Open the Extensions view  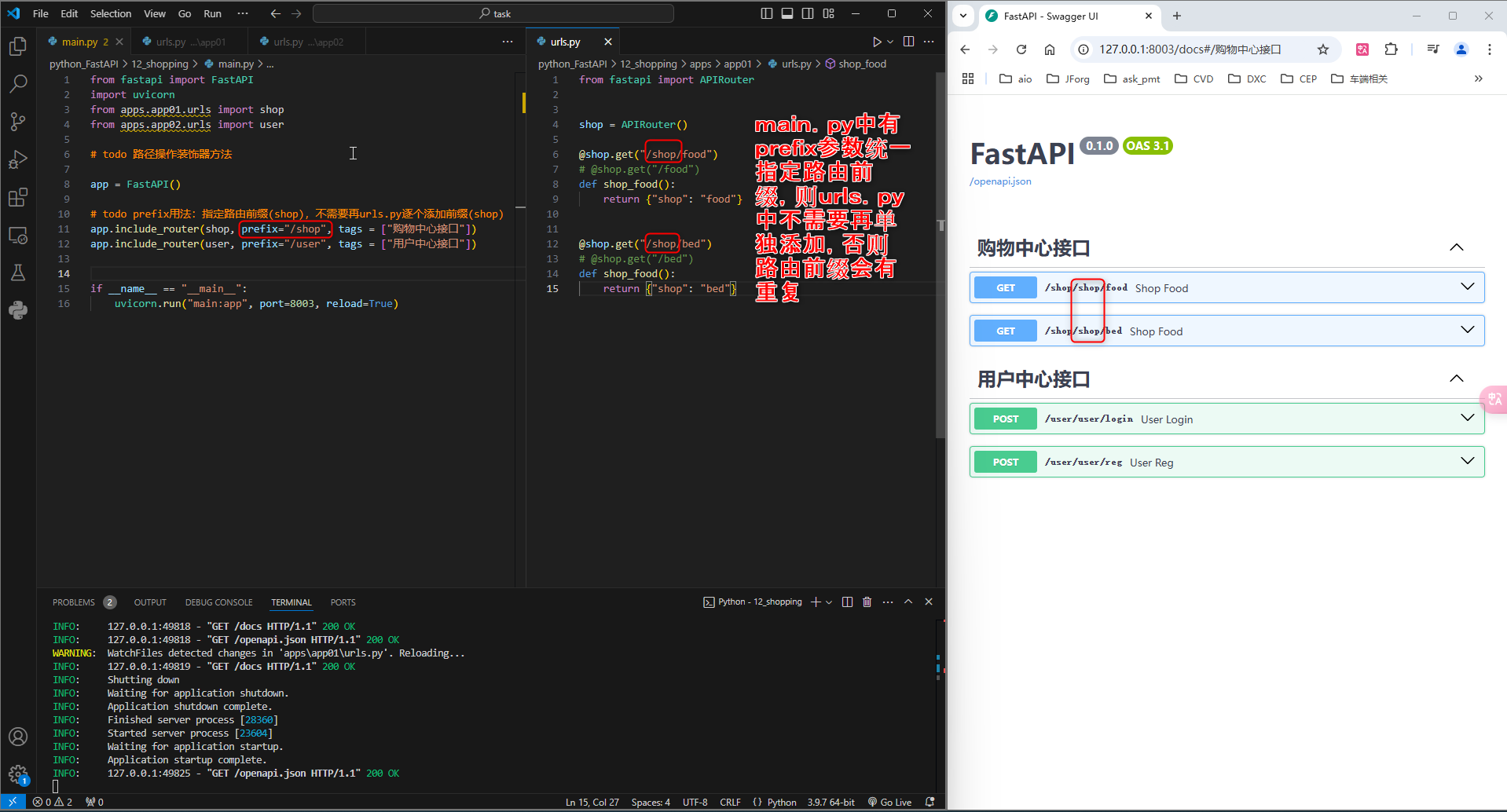(x=18, y=198)
